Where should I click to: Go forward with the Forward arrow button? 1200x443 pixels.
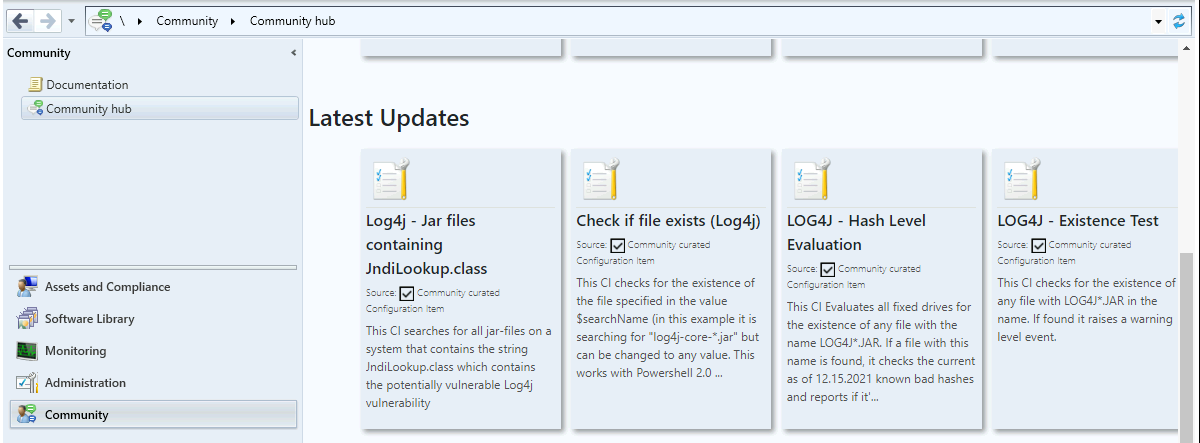click(48, 20)
